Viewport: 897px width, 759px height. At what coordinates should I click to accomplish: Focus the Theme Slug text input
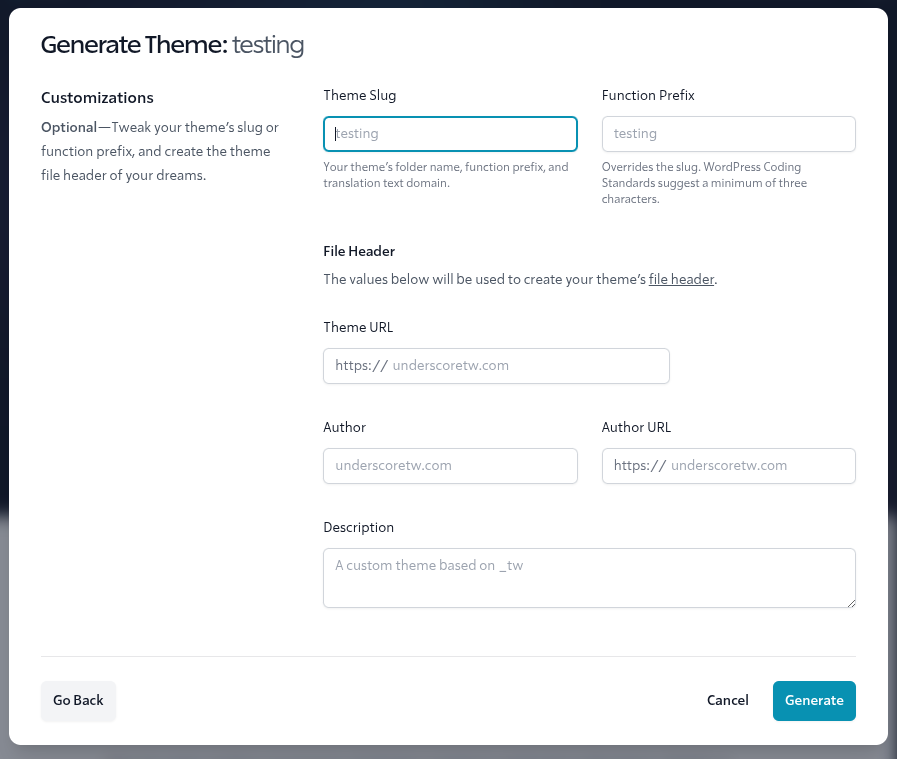(x=450, y=134)
